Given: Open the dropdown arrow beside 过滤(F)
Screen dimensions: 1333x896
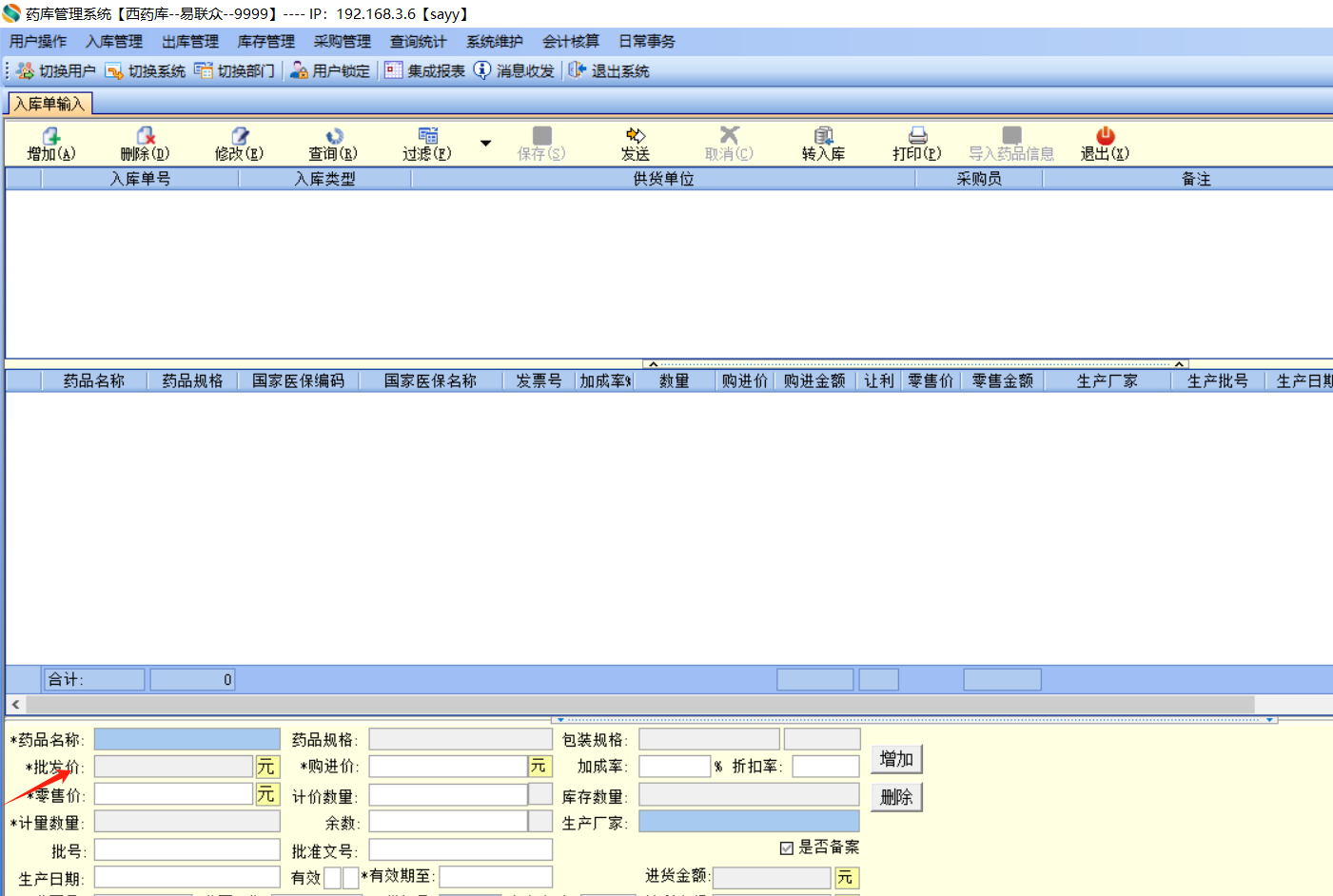Looking at the screenshot, I should 485,144.
